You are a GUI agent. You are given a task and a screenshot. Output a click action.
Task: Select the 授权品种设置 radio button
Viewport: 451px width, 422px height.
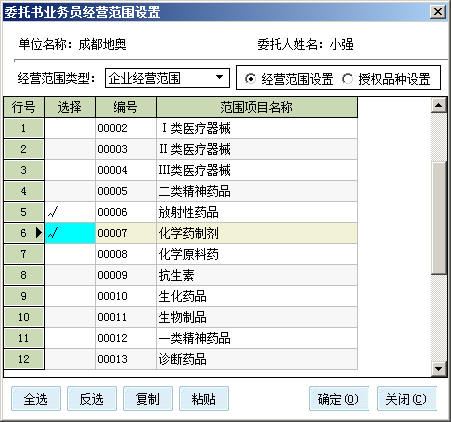coord(347,79)
